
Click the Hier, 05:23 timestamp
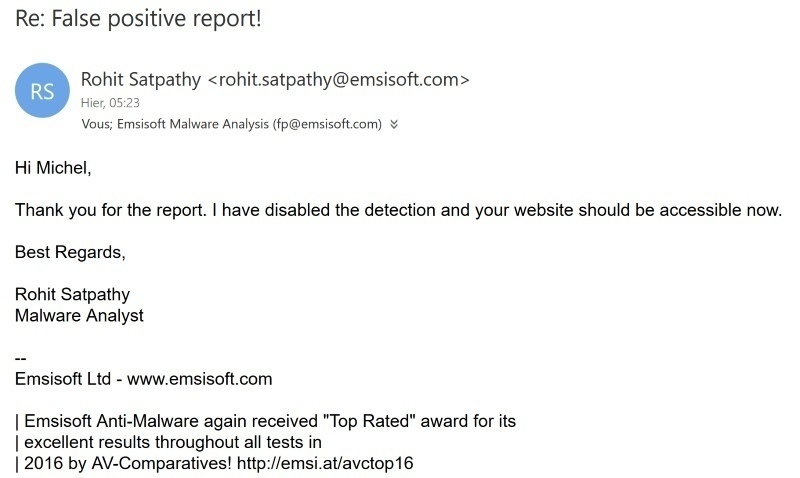110,103
